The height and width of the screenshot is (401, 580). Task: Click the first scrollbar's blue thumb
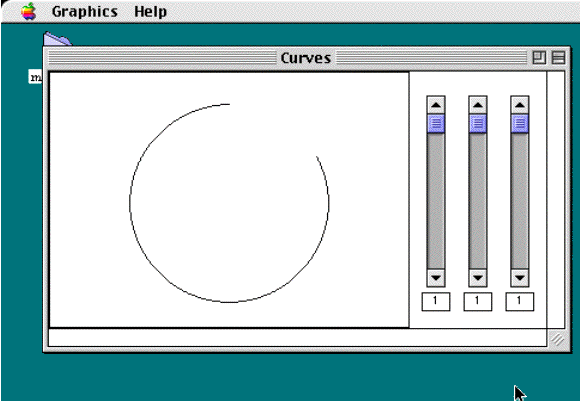coord(436,123)
